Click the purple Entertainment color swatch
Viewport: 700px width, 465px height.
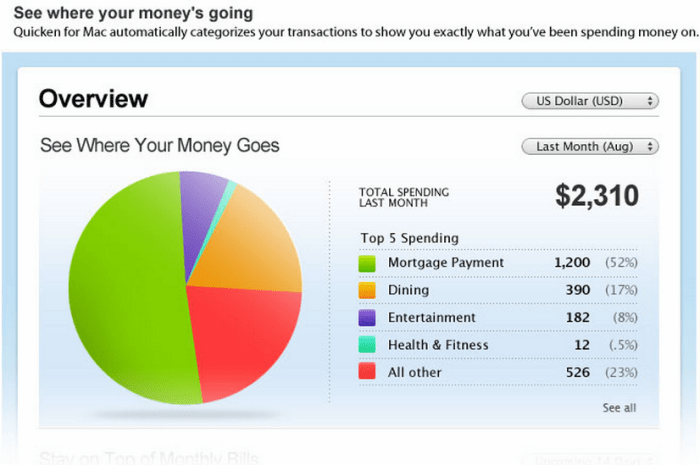(367, 317)
